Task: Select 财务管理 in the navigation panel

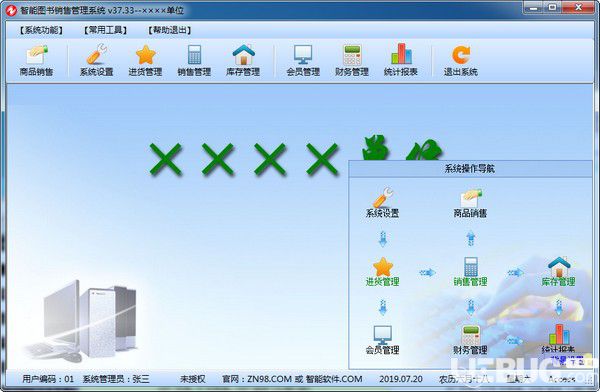Action: click(471, 340)
